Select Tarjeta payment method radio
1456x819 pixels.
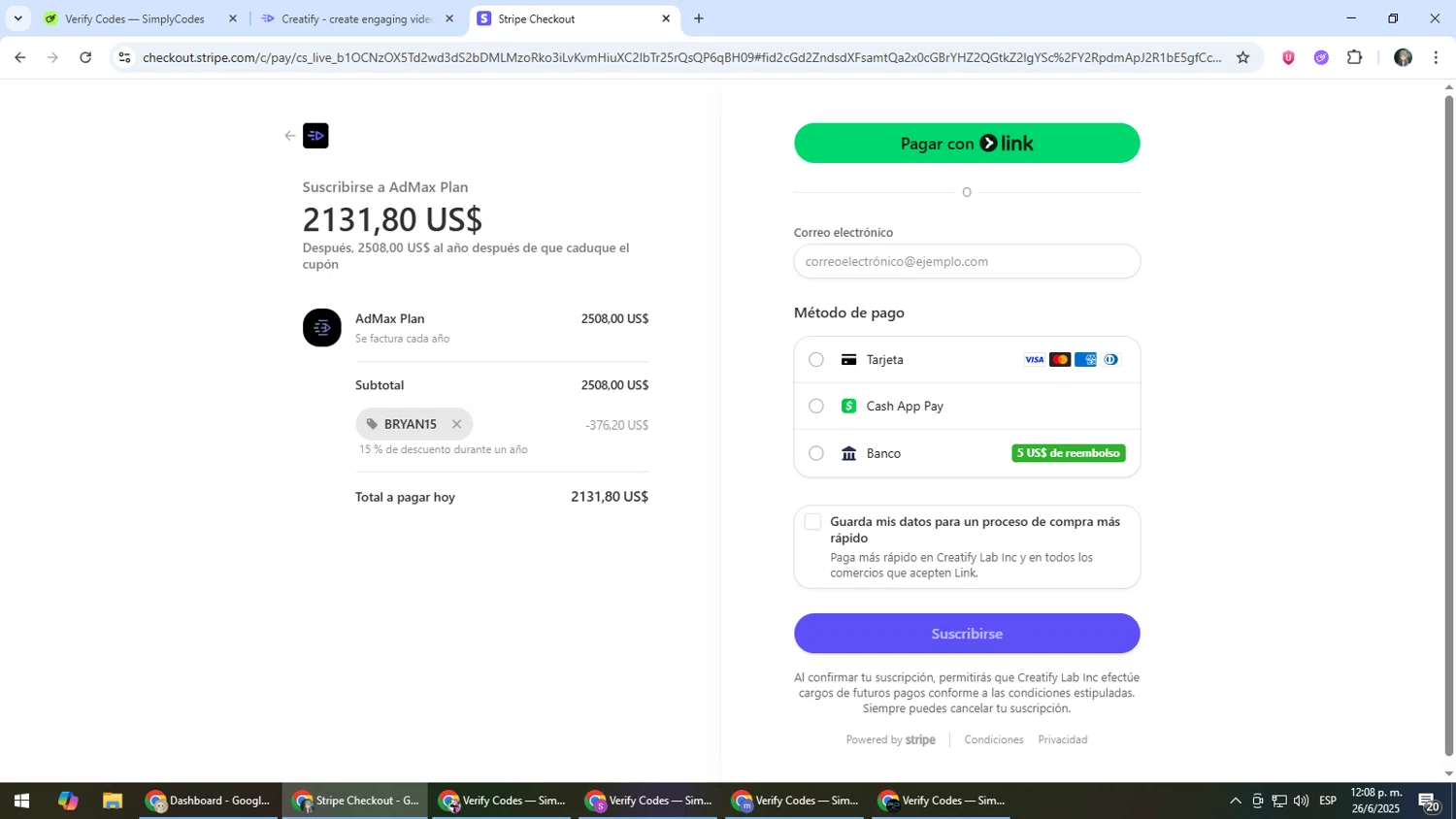[x=816, y=360]
